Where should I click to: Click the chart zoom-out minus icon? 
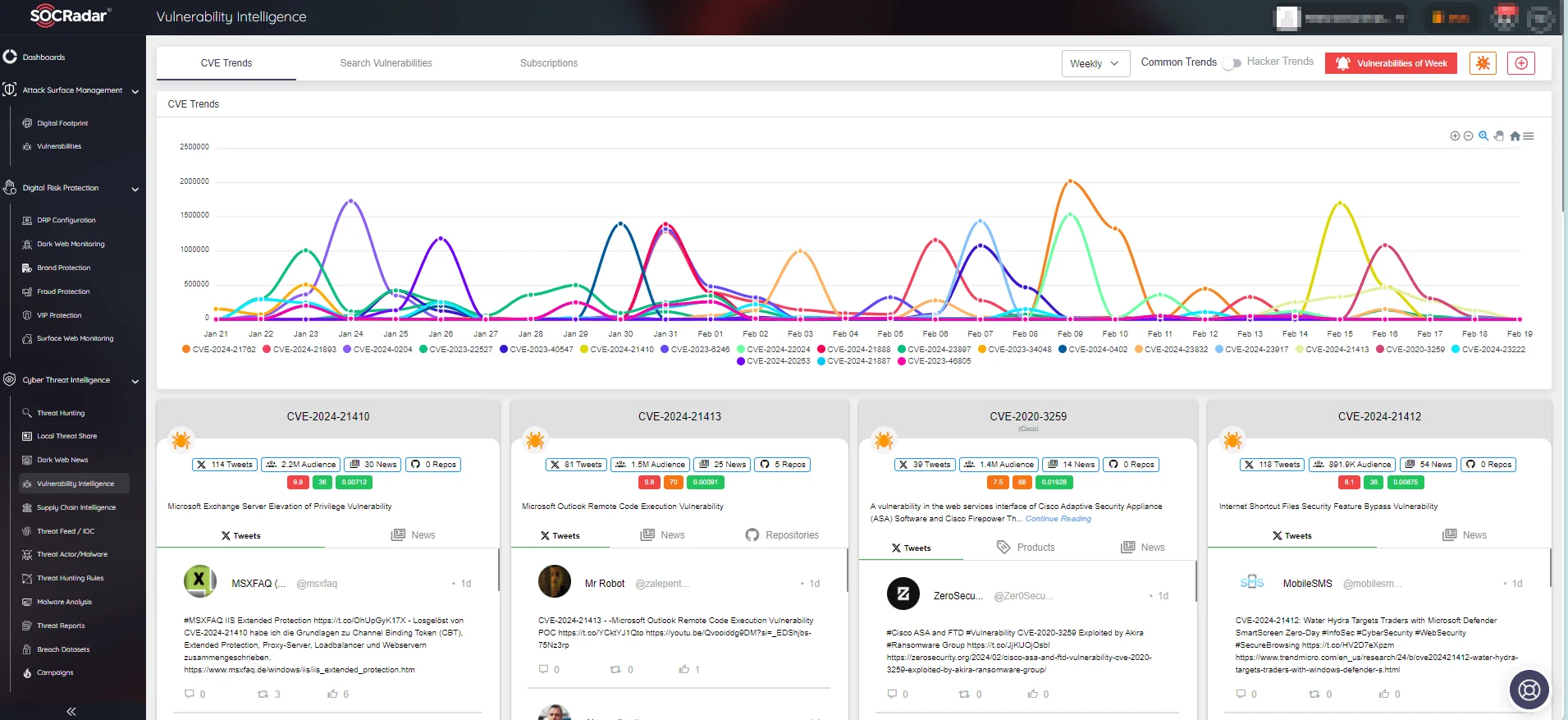click(1468, 136)
